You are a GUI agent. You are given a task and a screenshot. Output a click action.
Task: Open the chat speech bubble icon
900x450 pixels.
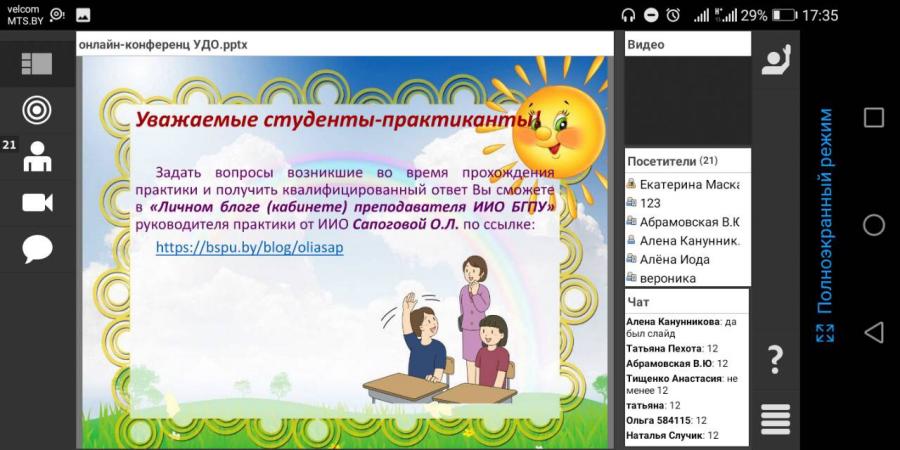[37, 250]
